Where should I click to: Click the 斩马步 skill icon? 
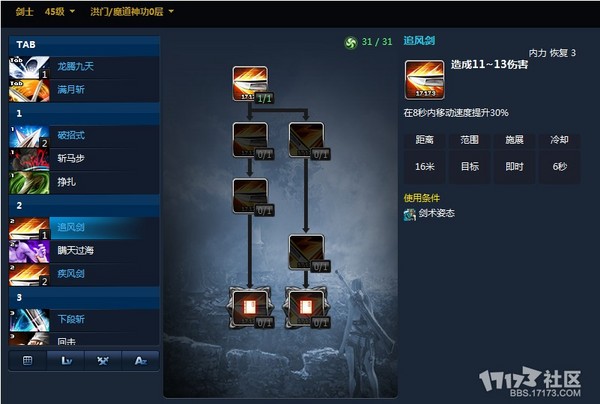click(29, 160)
